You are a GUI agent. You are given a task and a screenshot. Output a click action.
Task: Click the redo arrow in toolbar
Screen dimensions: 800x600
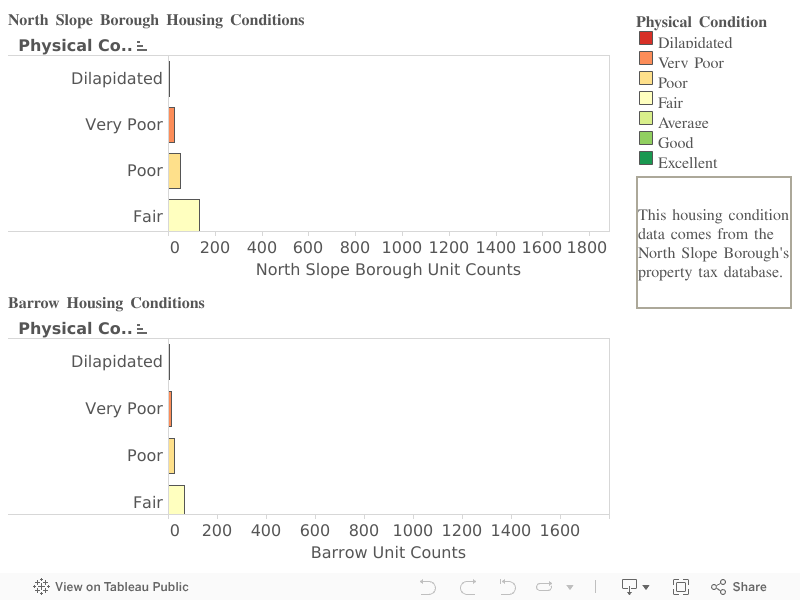tap(467, 587)
